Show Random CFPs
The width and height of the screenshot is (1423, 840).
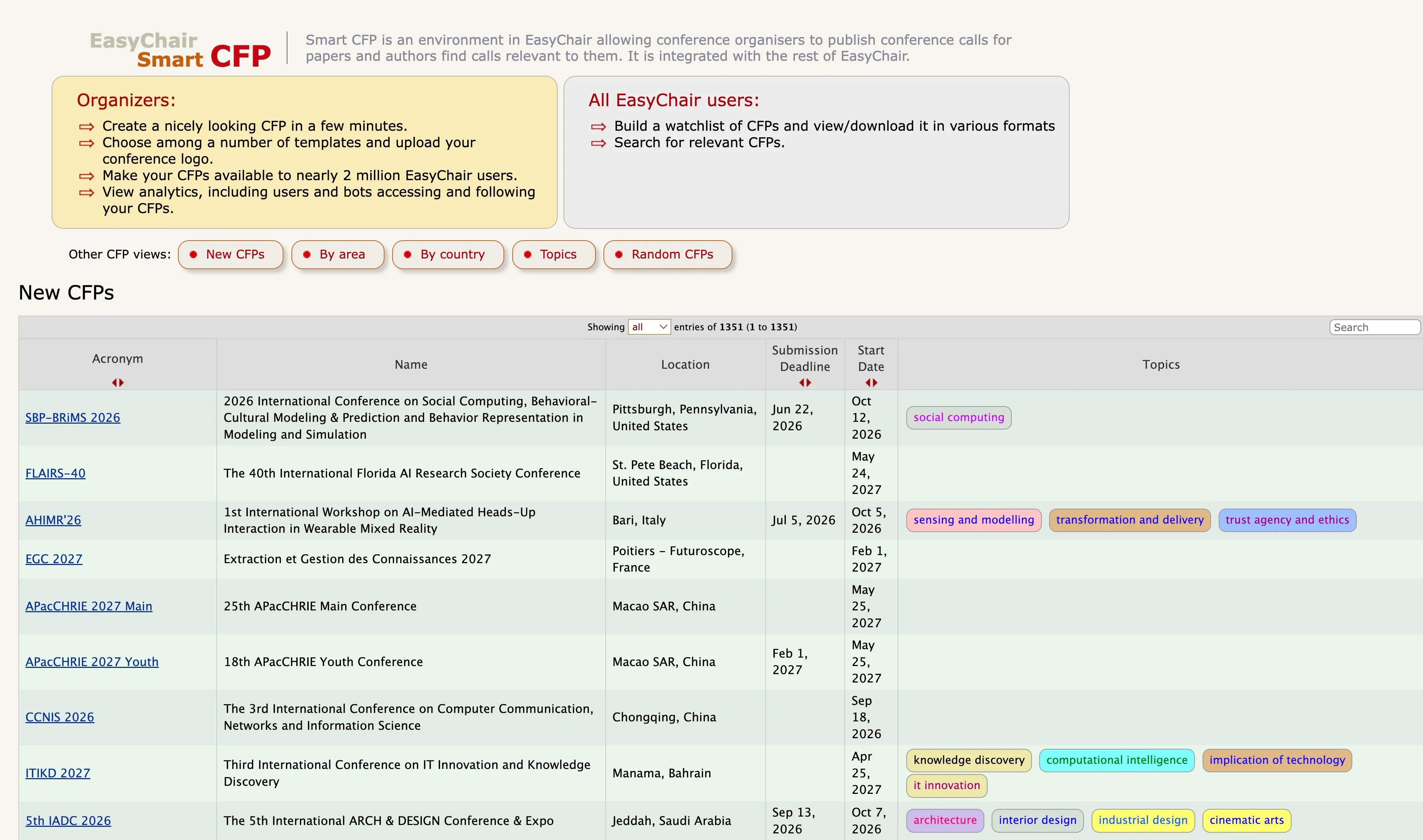coord(668,254)
